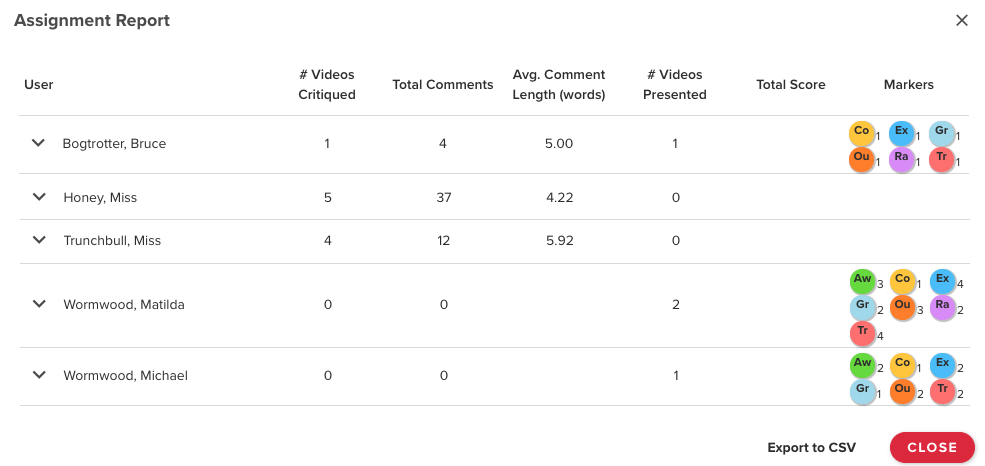Click Matilda Wormwood's blue Ex marker
This screenshot has width=985, height=466.
[x=942, y=281]
